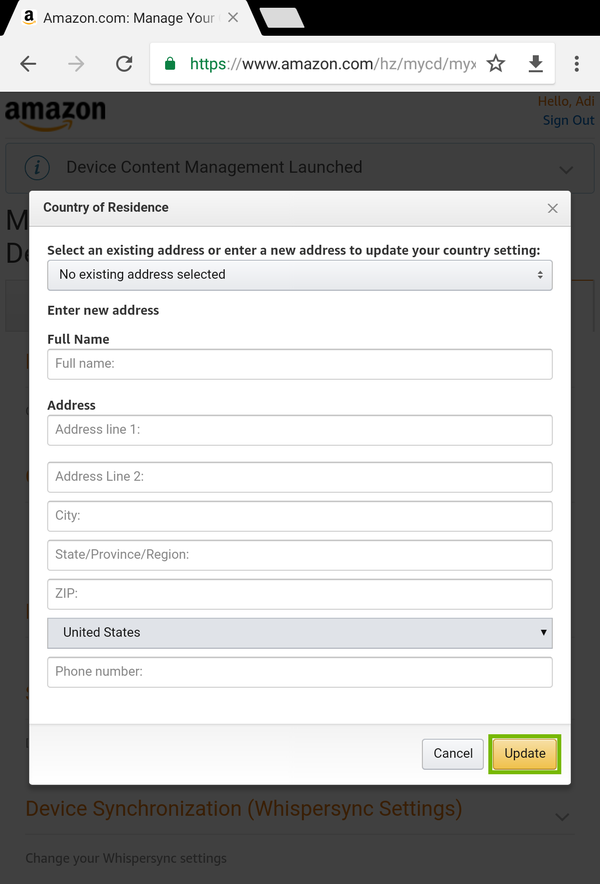Close the Country of Residence dialog with the X
This screenshot has width=600, height=884.
pyautogui.click(x=552, y=208)
